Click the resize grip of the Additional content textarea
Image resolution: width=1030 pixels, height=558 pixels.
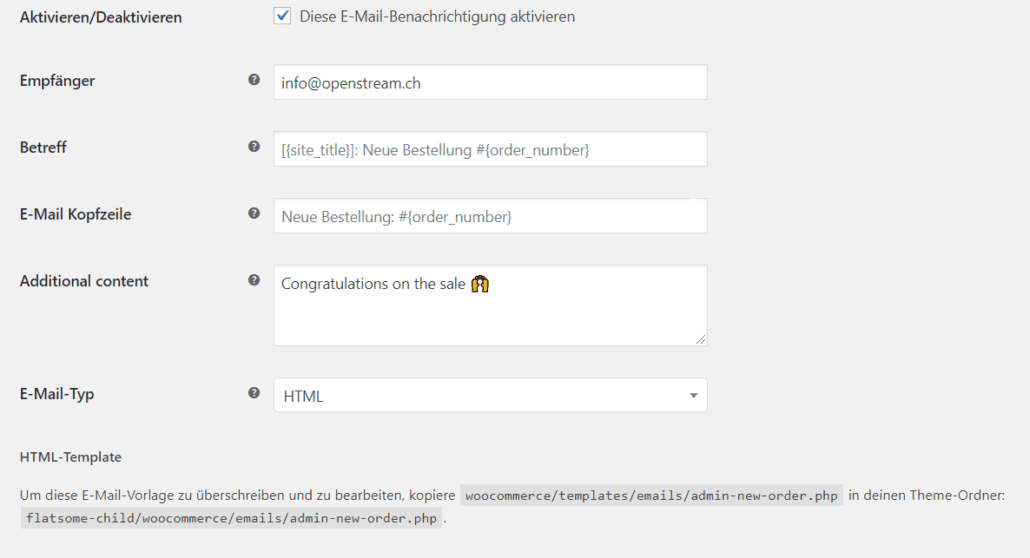tap(701, 339)
